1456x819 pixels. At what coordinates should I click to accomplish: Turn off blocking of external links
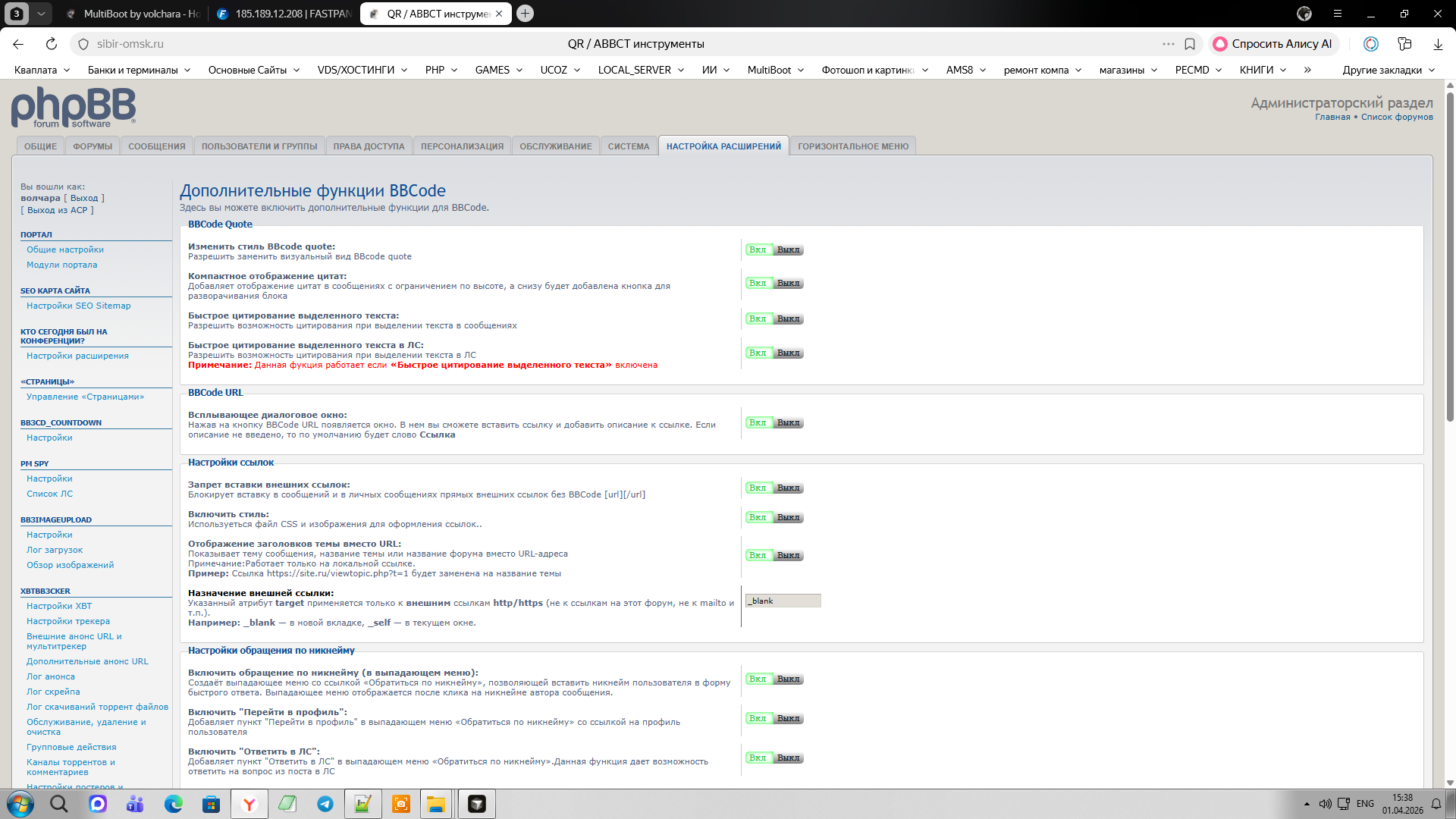tap(789, 488)
